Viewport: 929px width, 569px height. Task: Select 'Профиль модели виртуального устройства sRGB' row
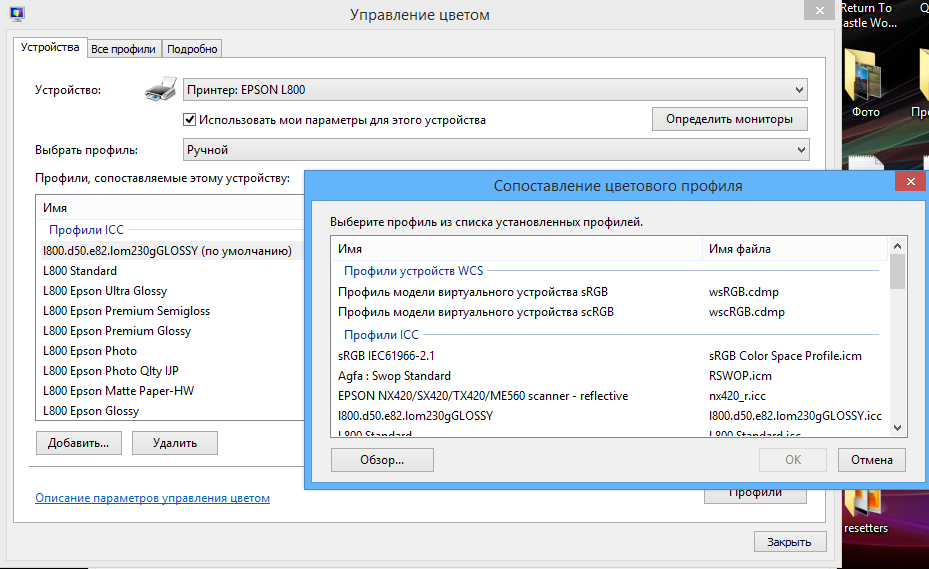click(x=610, y=292)
